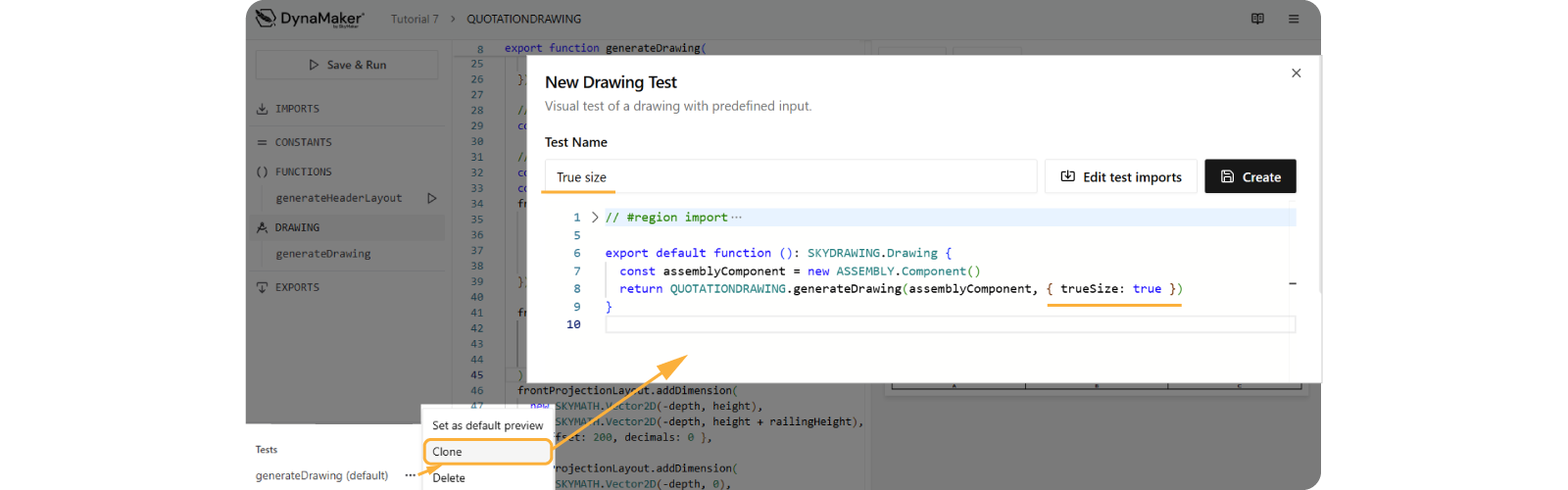Expand the #region import code fold
This screenshot has width=1568, height=490.
tap(595, 218)
